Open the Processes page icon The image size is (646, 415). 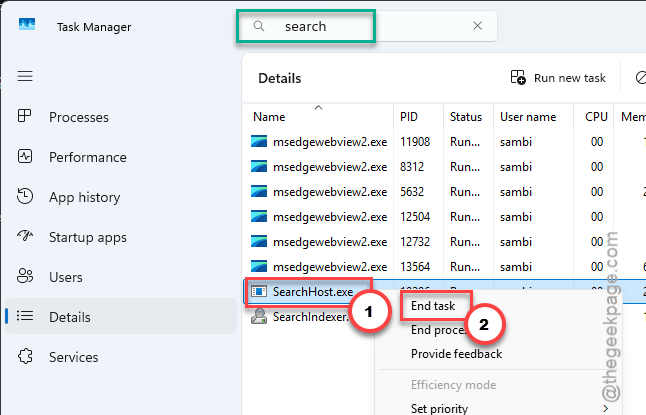[x=24, y=116]
